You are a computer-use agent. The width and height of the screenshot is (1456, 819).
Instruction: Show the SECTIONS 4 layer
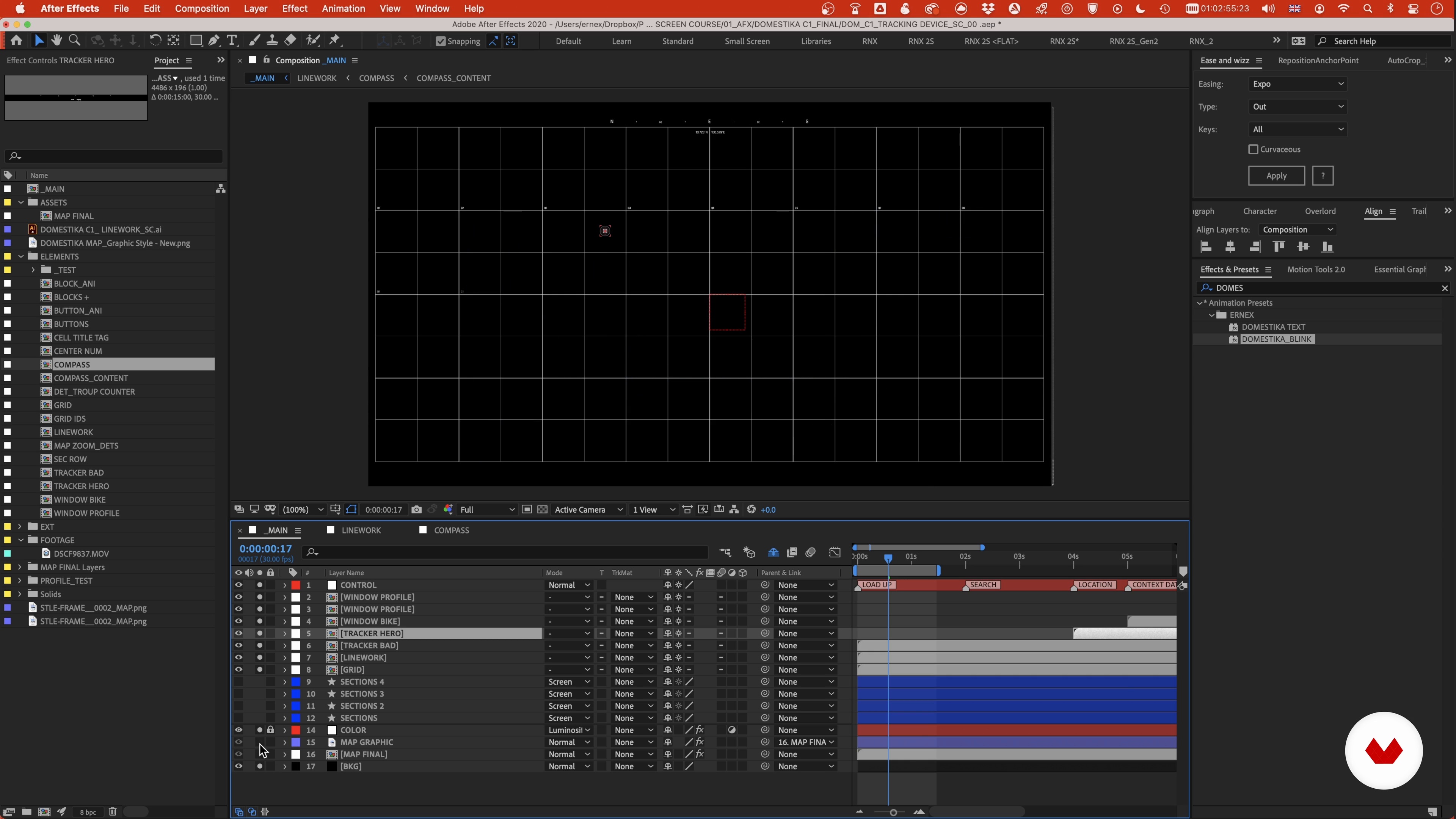coord(238,682)
